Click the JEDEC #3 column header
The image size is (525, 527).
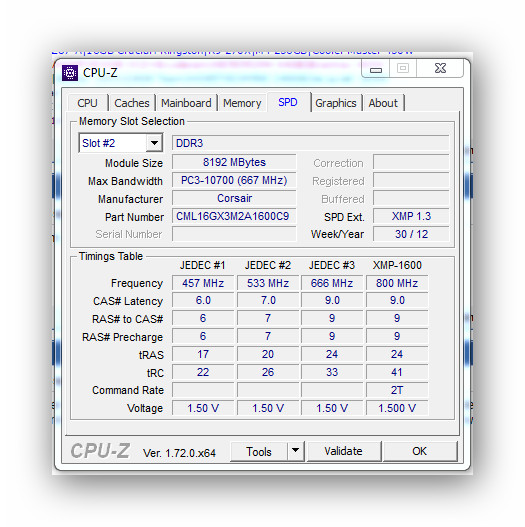(332, 265)
